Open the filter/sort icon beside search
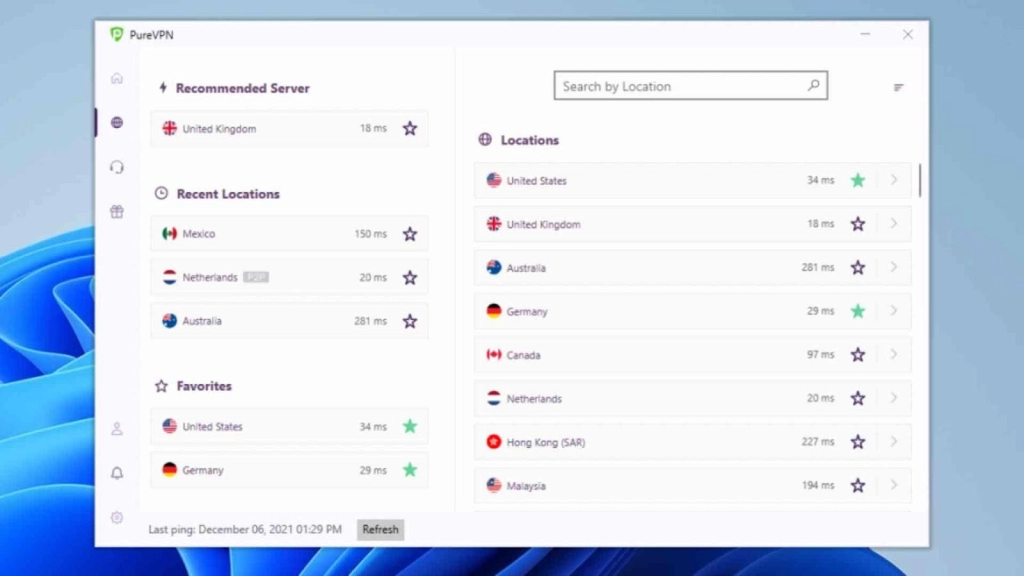Image resolution: width=1024 pixels, height=576 pixels. [899, 87]
